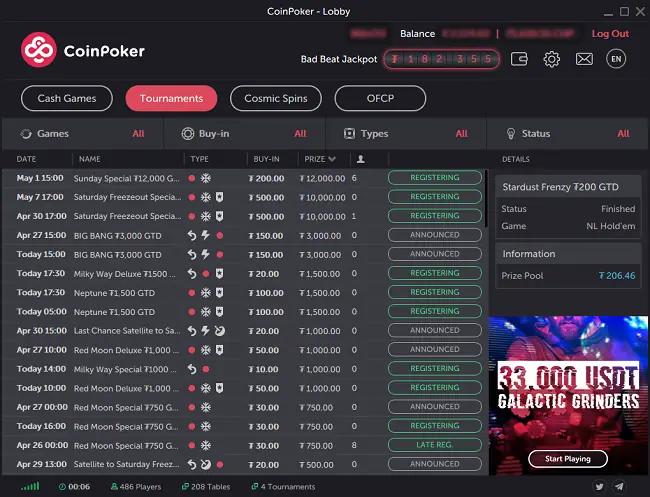650x497 pixels.
Task: Click shield icon in May 7 Saturday Freezeout row
Action: (220, 197)
